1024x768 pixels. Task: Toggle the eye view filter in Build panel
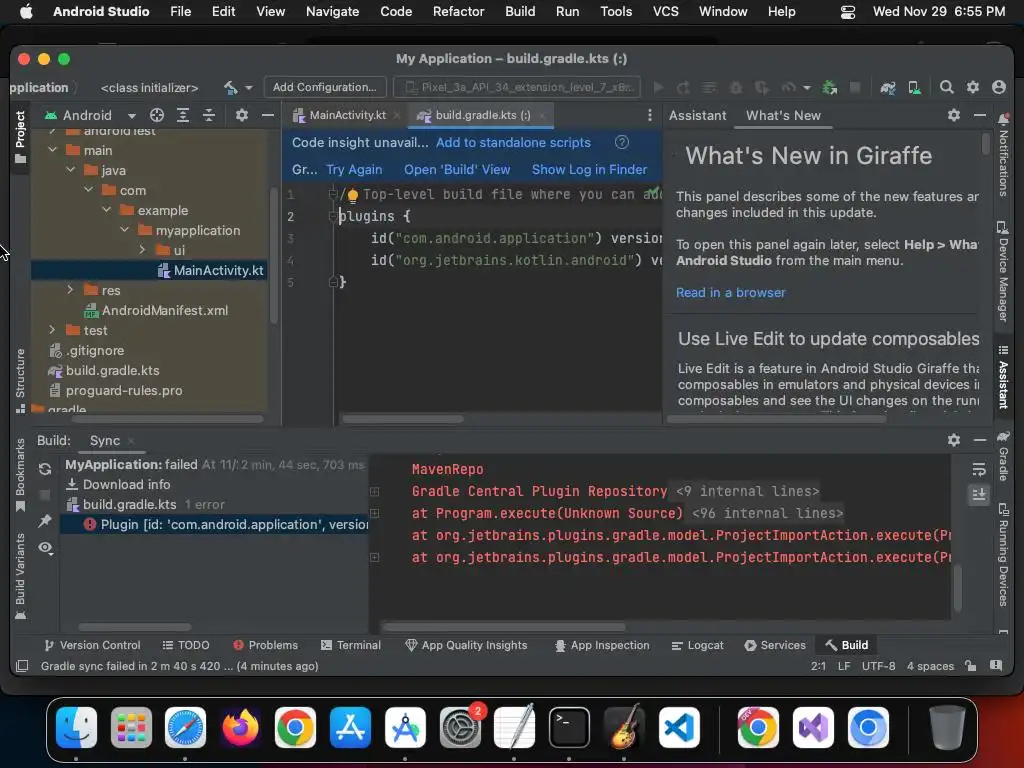pos(45,547)
